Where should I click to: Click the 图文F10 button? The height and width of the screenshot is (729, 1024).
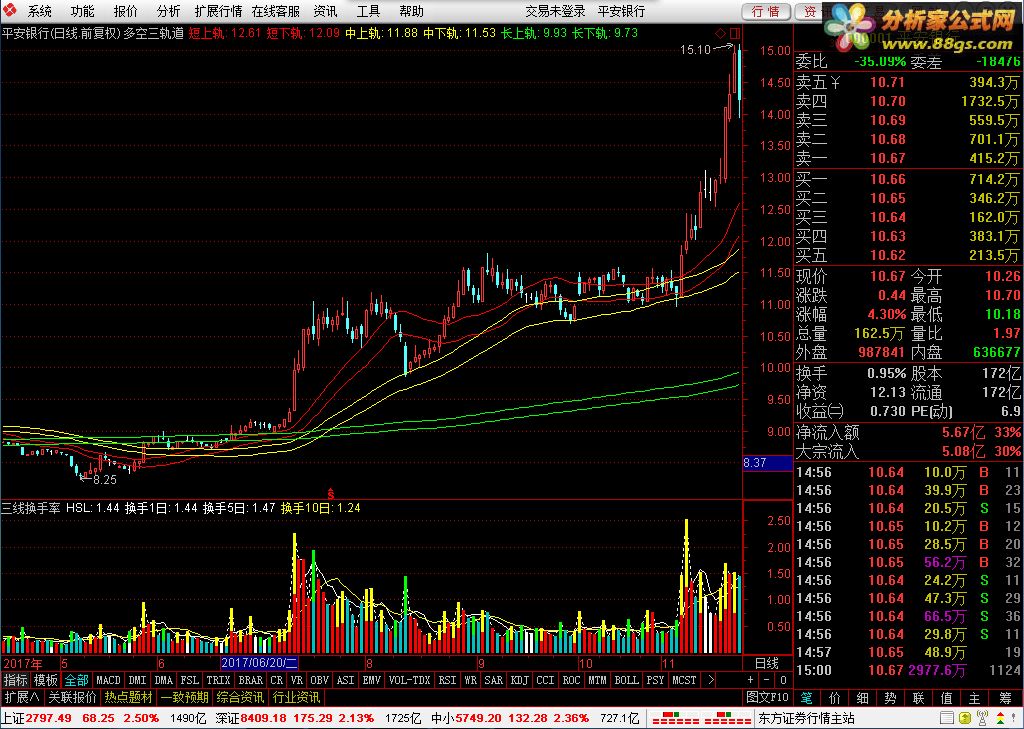click(768, 698)
